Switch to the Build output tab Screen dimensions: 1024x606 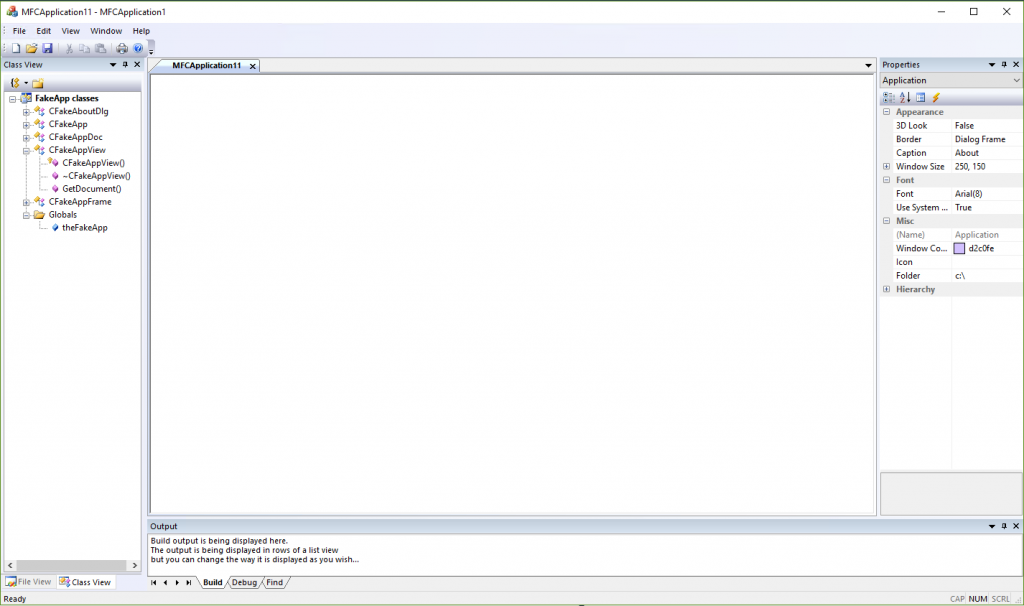pos(212,582)
